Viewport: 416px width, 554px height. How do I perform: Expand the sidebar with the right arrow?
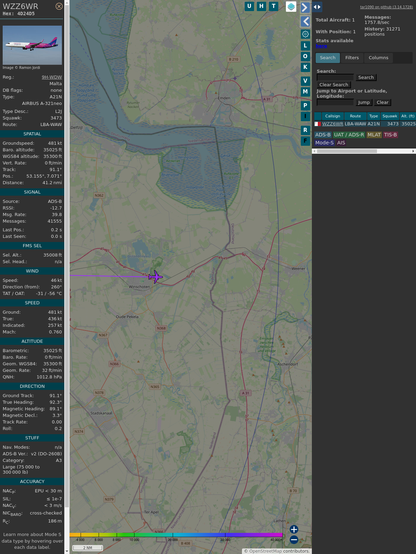(x=305, y=7)
